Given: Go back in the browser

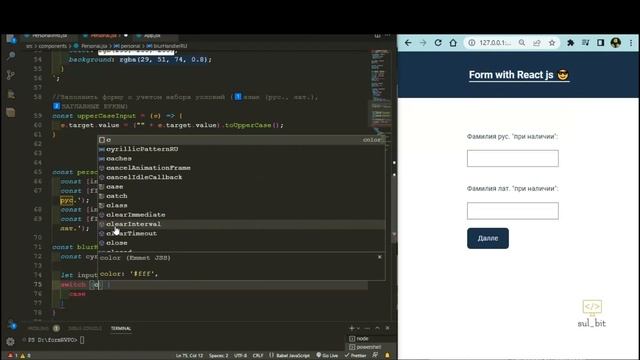Looking at the screenshot, I should click(408, 42).
